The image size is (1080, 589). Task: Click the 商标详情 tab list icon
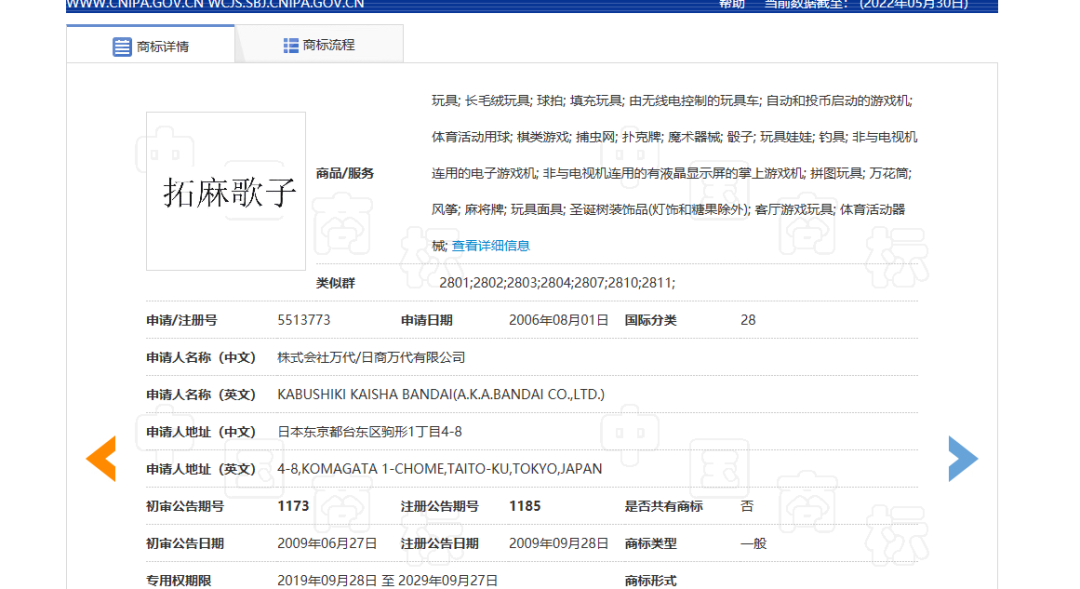tap(122, 47)
